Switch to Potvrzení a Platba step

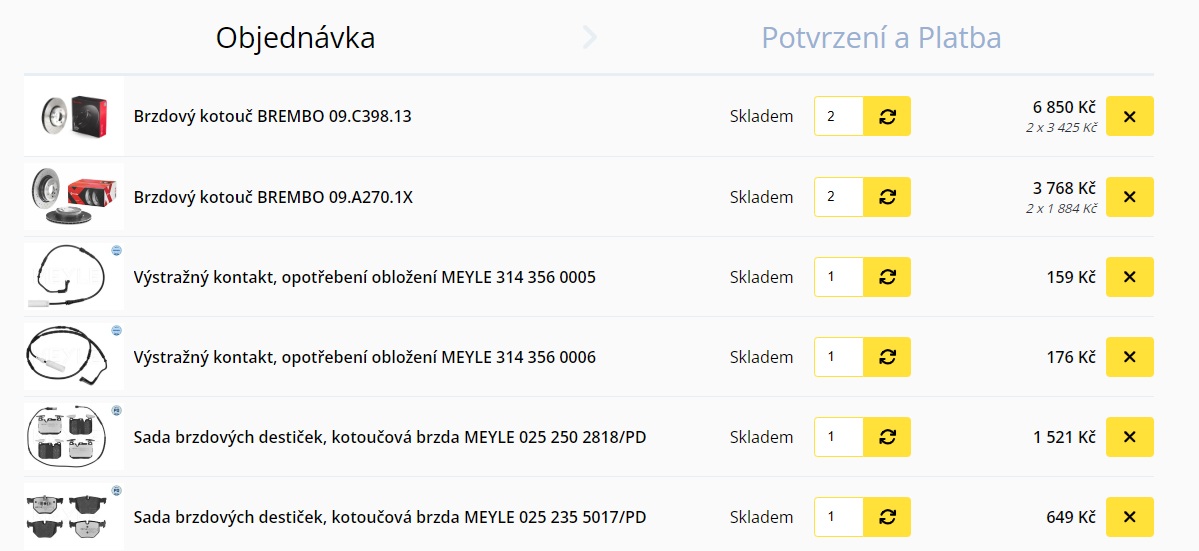coord(881,38)
